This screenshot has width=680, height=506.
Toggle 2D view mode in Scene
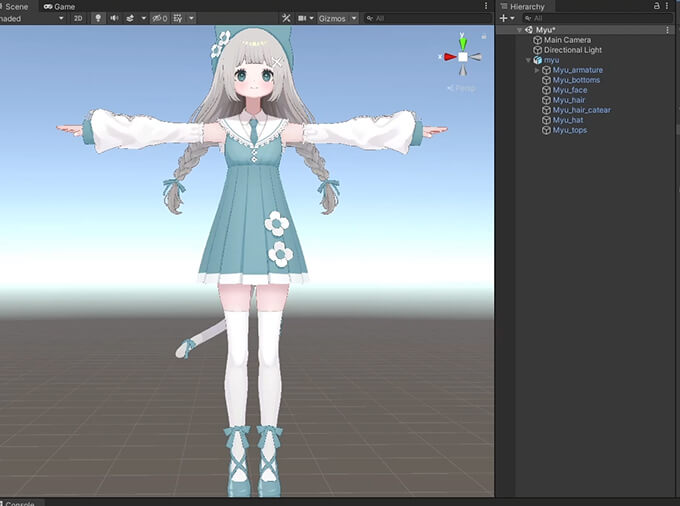(x=78, y=18)
